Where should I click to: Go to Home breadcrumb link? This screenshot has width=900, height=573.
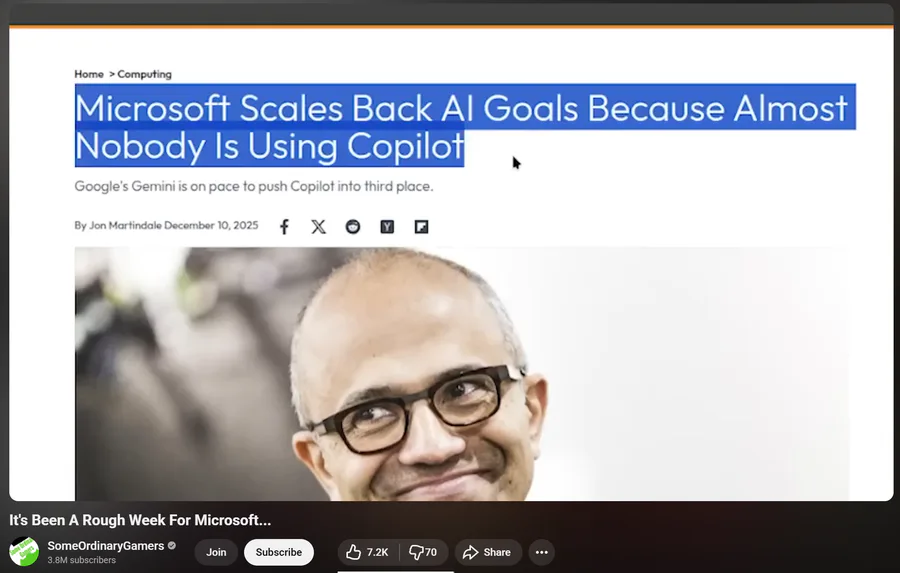point(89,74)
